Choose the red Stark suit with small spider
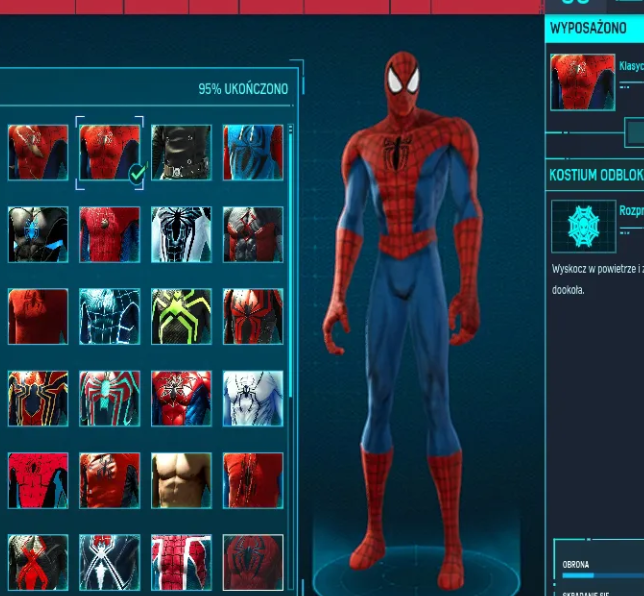644x596 pixels. coord(110,235)
